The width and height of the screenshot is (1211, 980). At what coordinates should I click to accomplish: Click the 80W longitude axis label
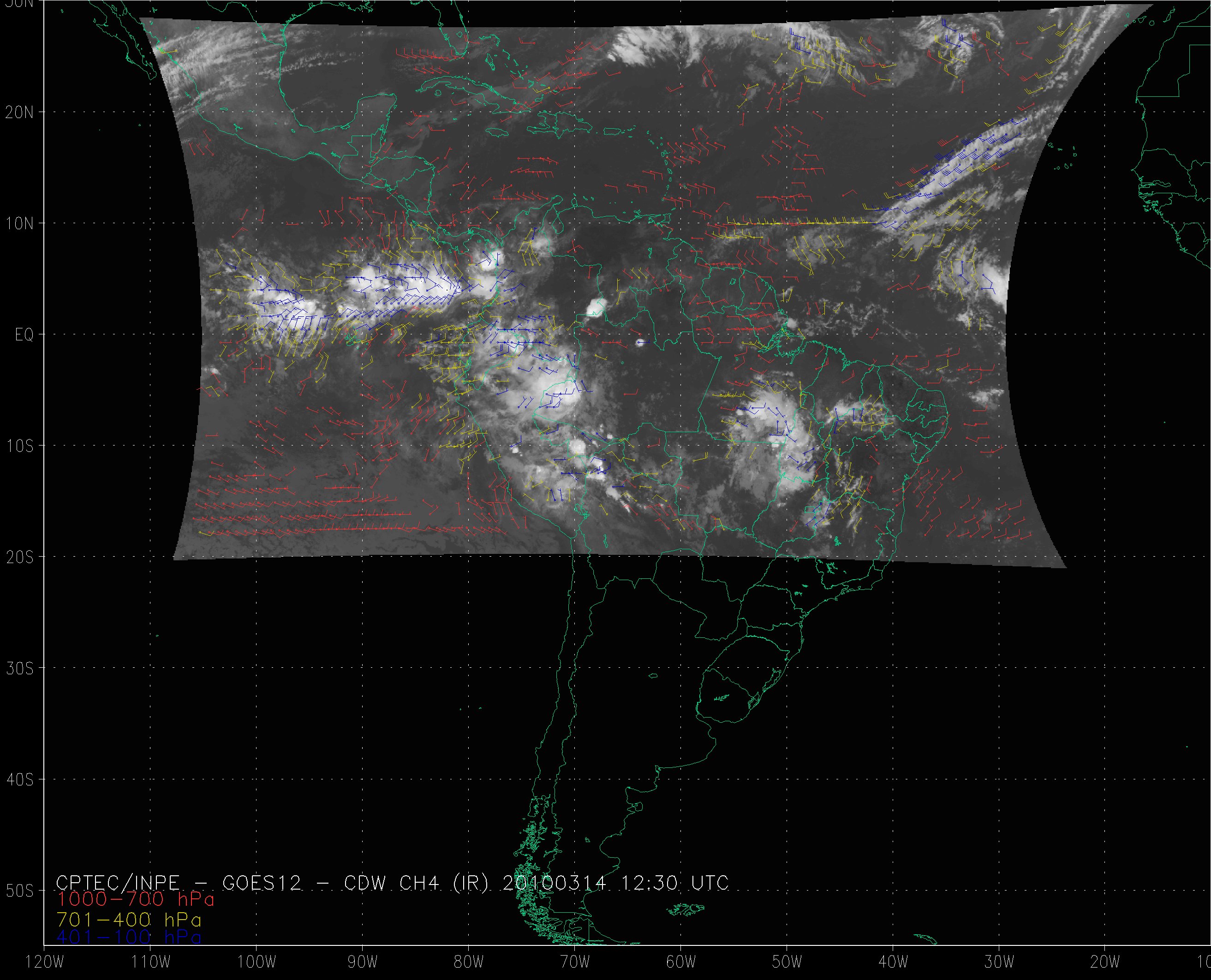[469, 962]
